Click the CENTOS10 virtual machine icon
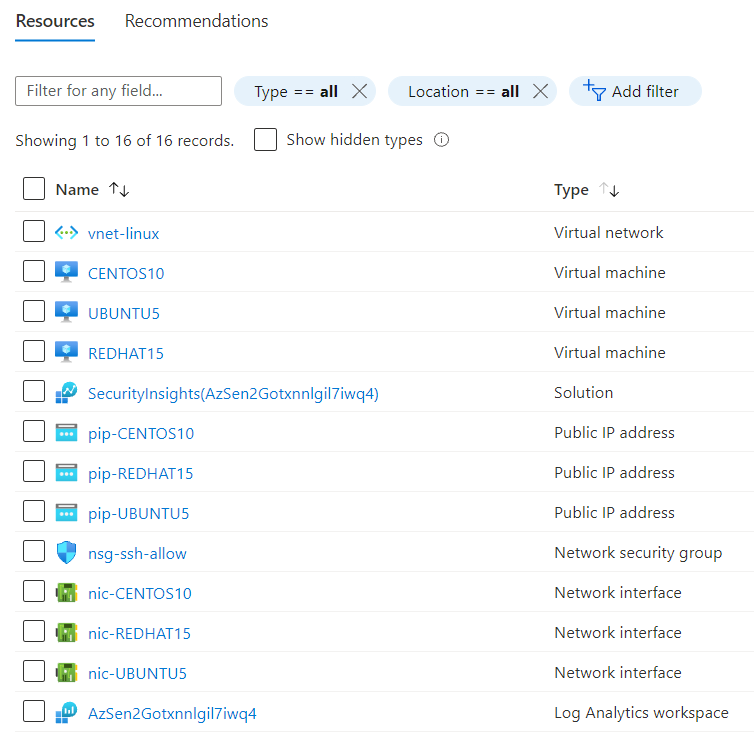 pos(66,272)
